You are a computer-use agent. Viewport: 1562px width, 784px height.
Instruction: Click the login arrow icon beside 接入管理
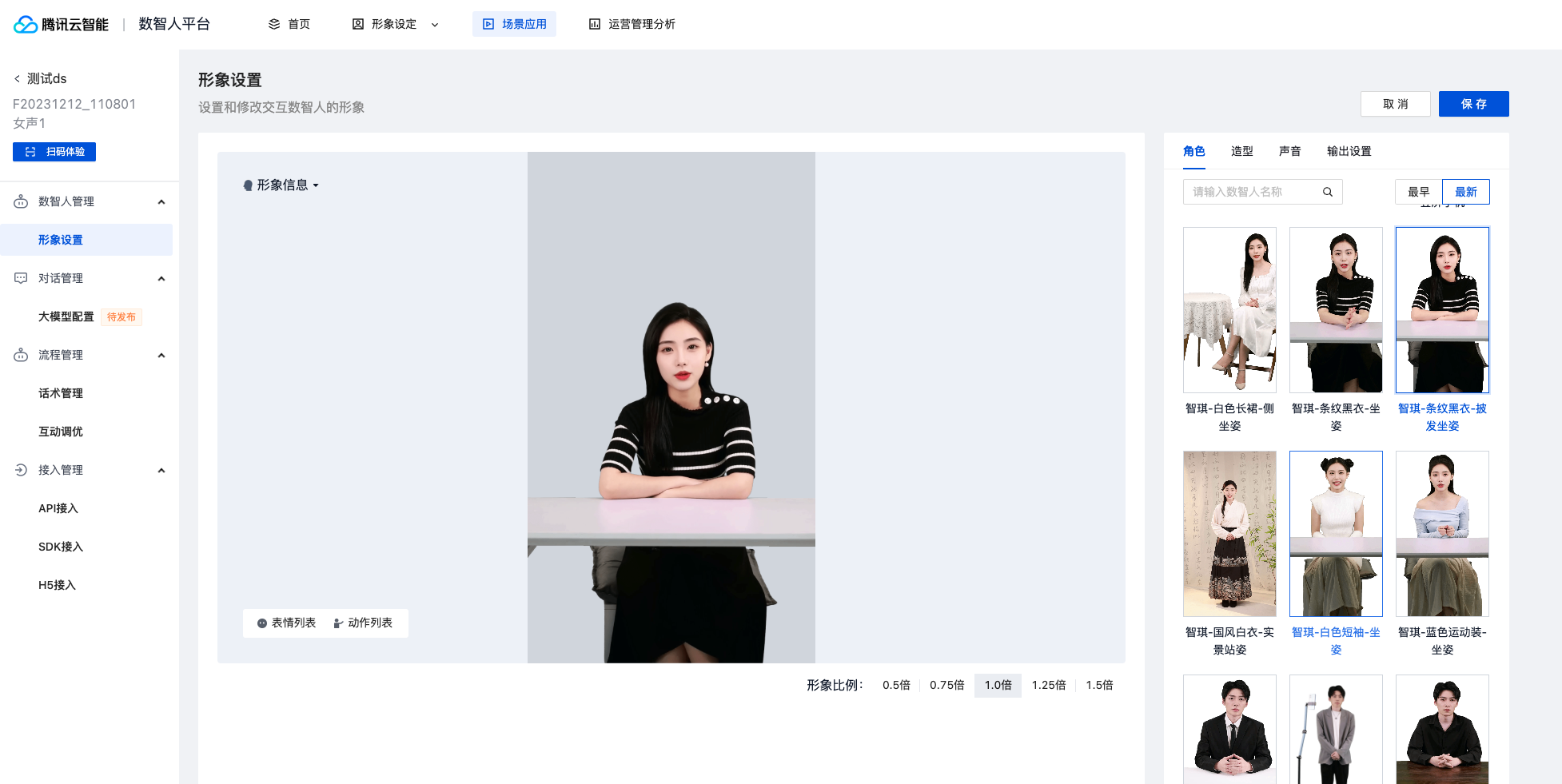(21, 470)
